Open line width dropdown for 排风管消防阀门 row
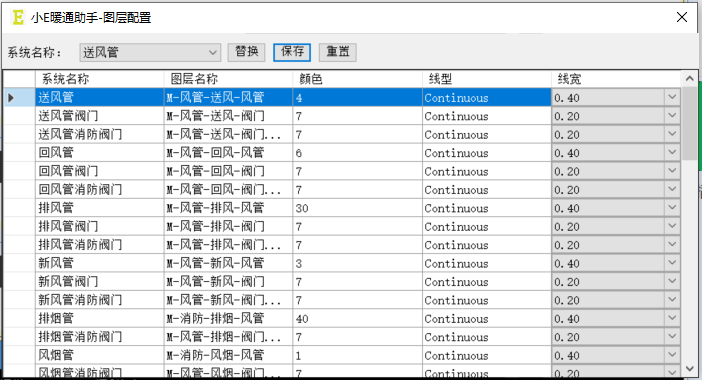 [672, 245]
